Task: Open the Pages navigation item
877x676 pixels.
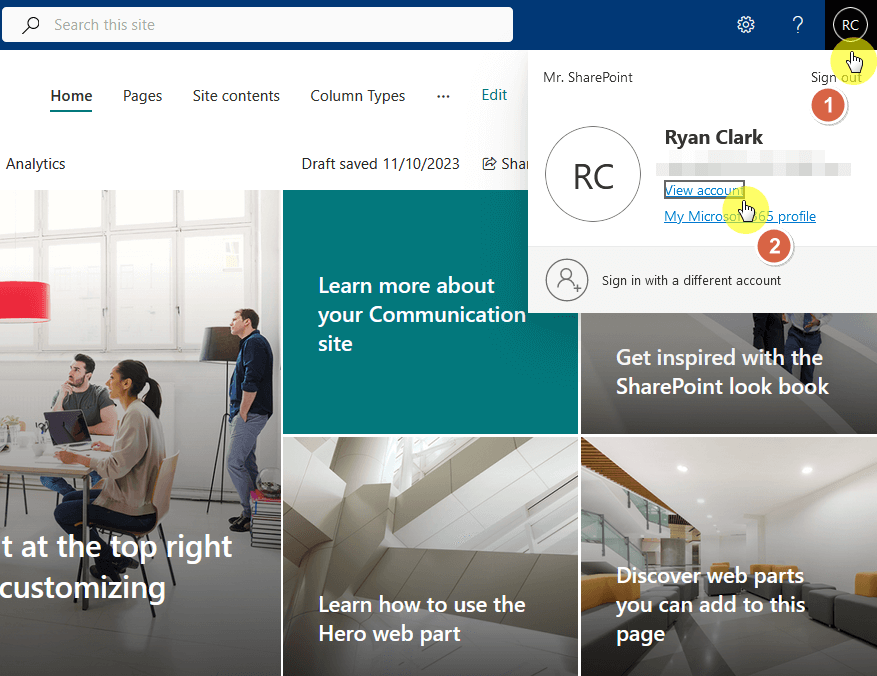Action: 142,96
